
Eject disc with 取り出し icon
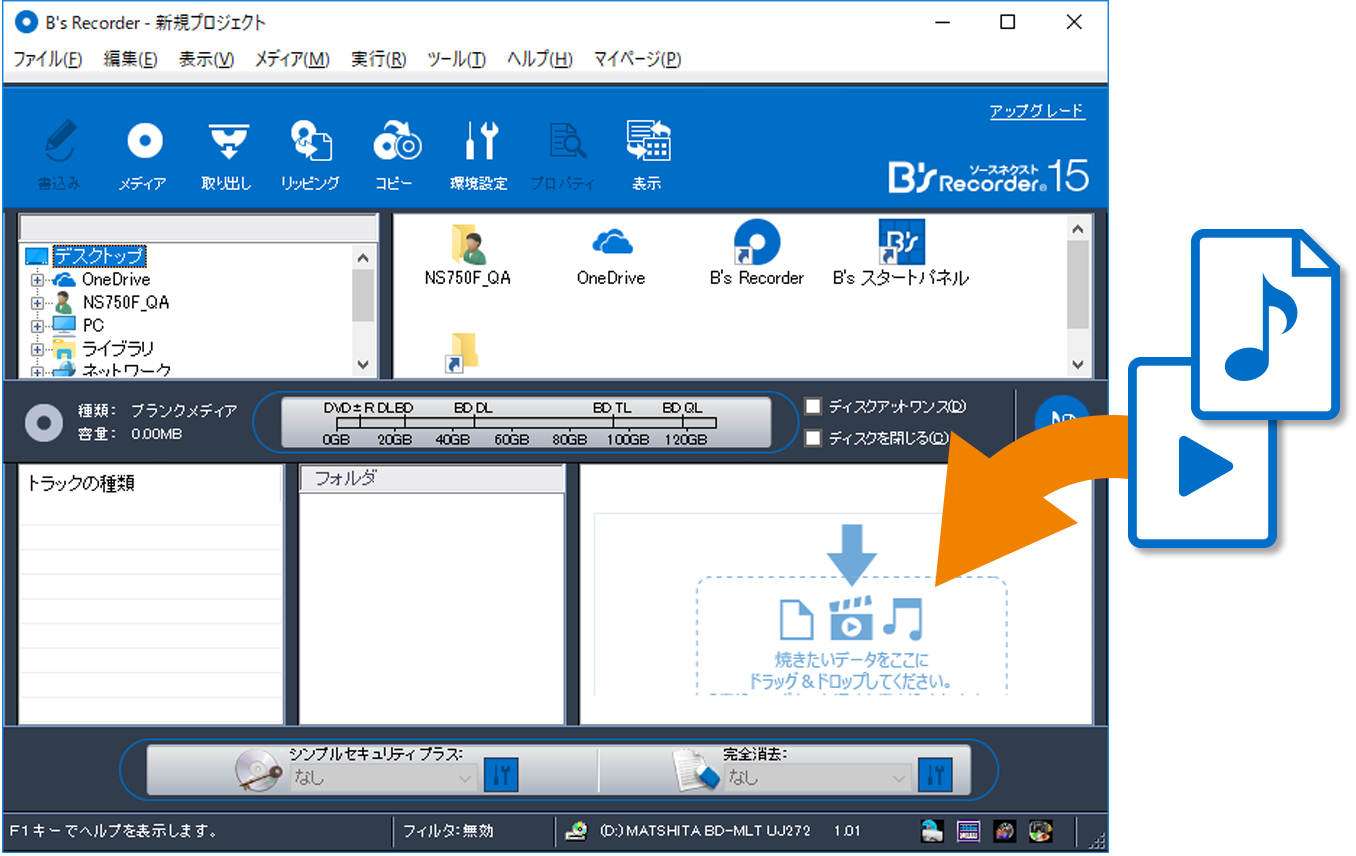pyautogui.click(x=228, y=142)
